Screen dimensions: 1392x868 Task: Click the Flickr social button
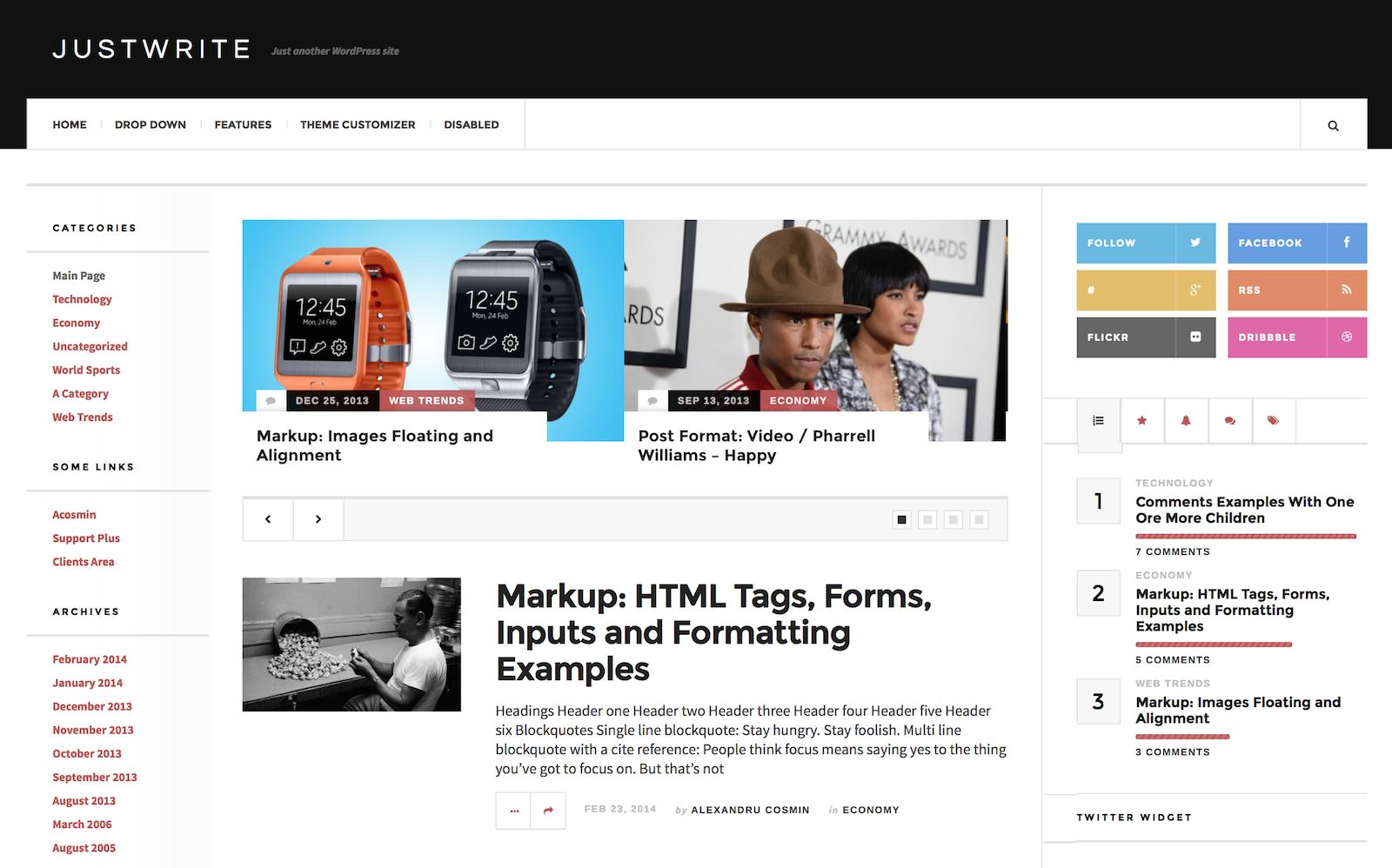click(1145, 337)
